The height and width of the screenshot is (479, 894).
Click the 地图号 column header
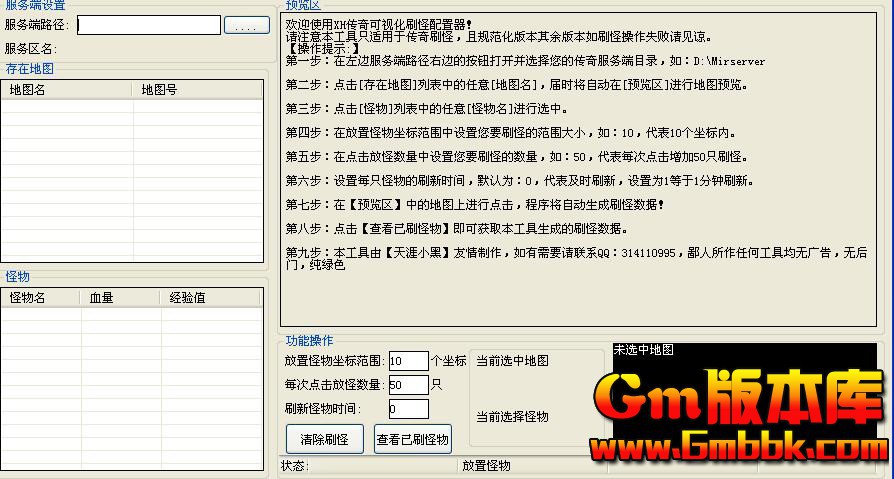click(x=196, y=90)
